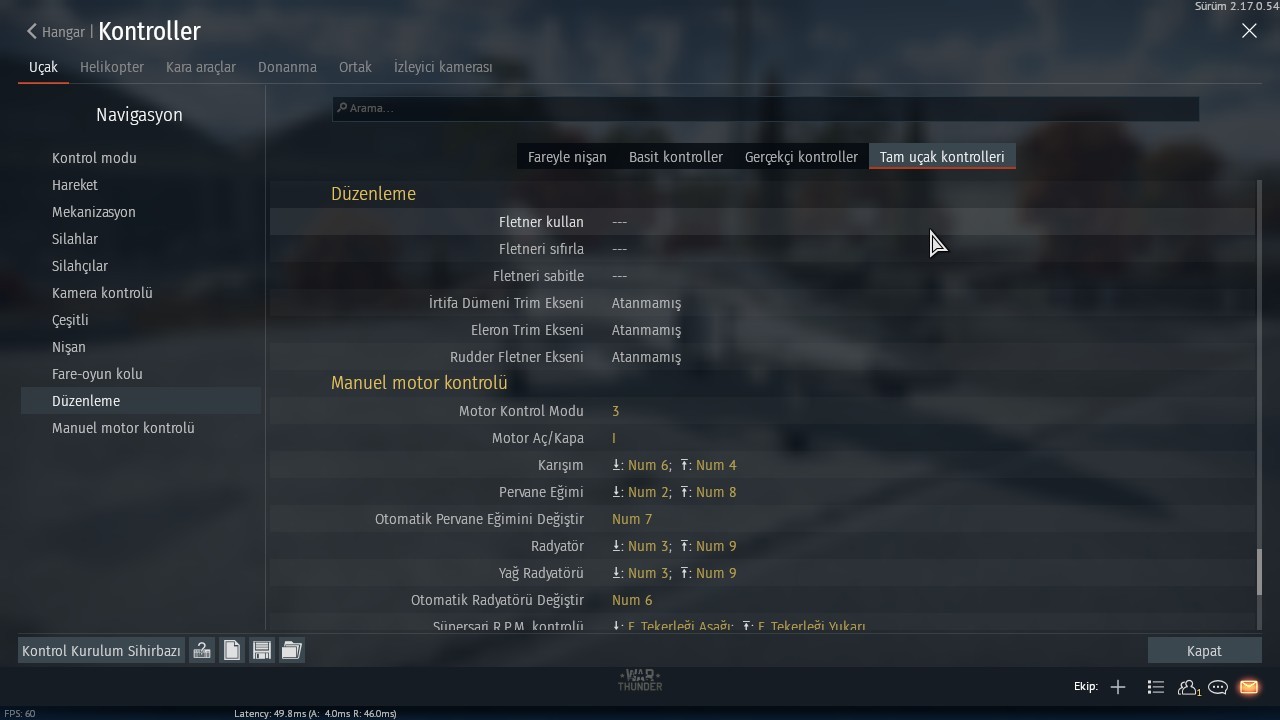Image resolution: width=1280 pixels, height=720 pixels.
Task: Open the friends contacts icon
Action: (x=1188, y=687)
